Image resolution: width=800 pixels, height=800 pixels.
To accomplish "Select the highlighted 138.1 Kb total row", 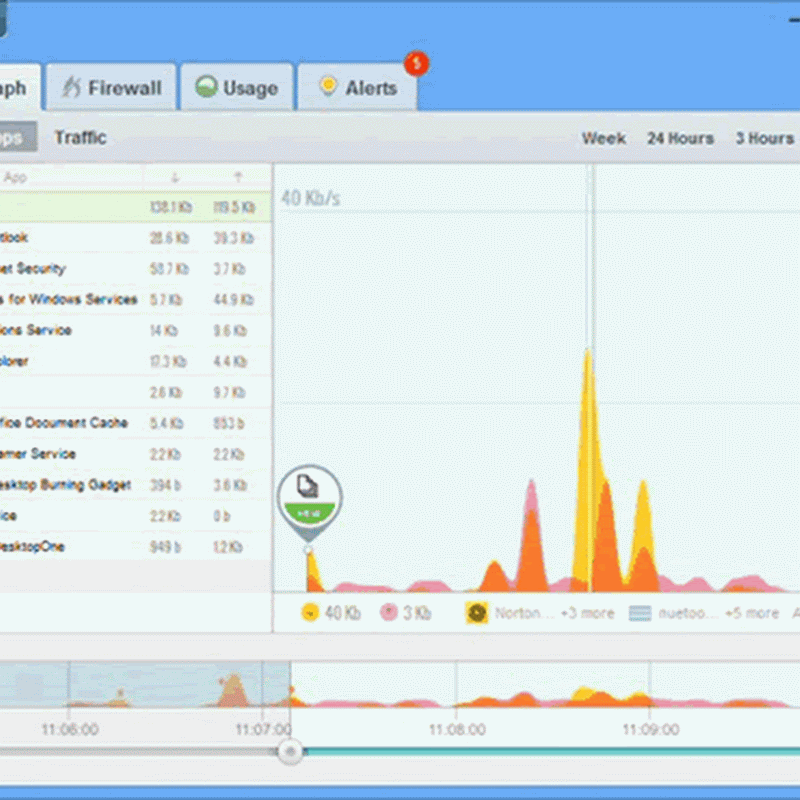I will 135,207.
